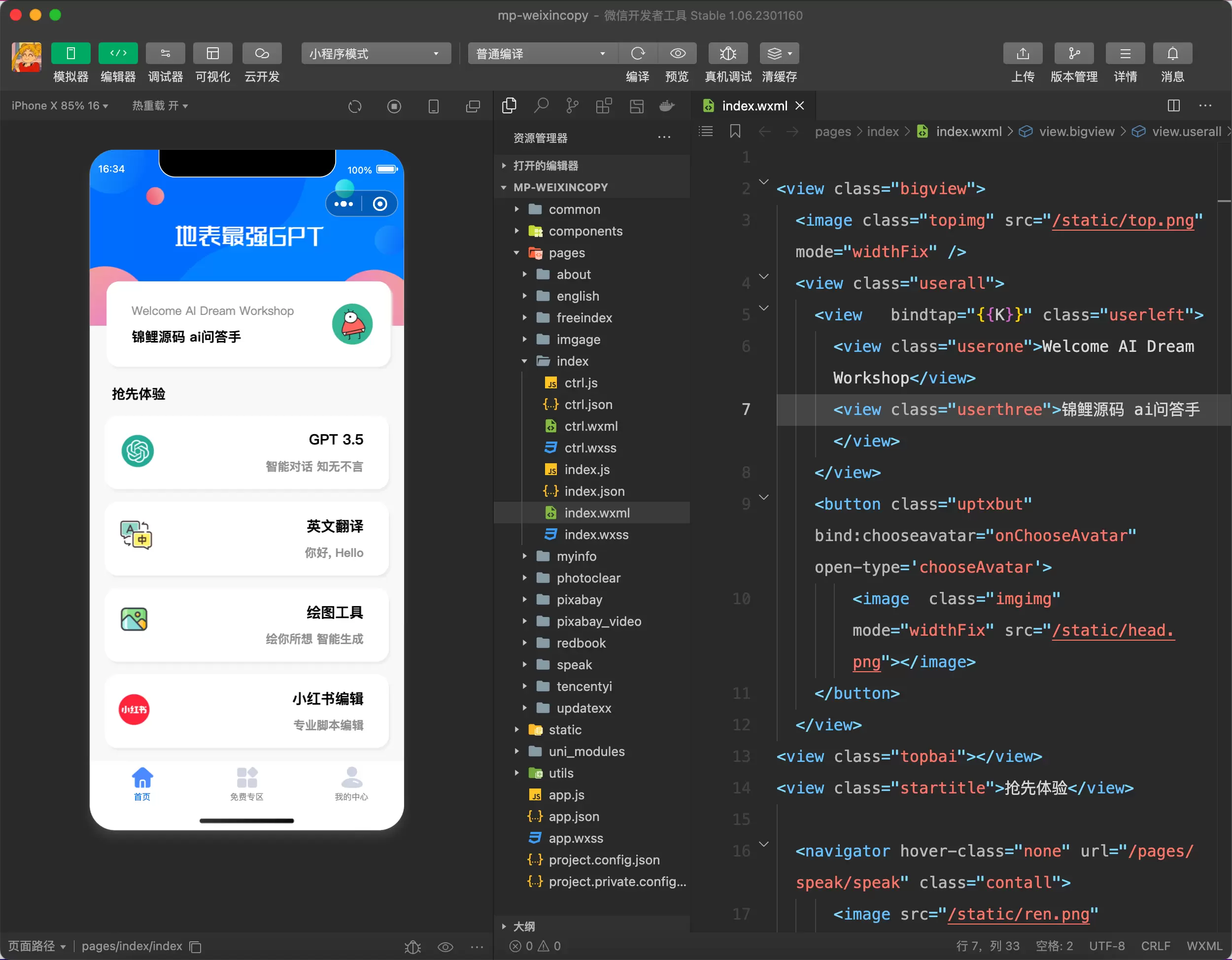Open the Visualization (可视化) panel
Image resolution: width=1232 pixels, height=960 pixels.
[213, 54]
